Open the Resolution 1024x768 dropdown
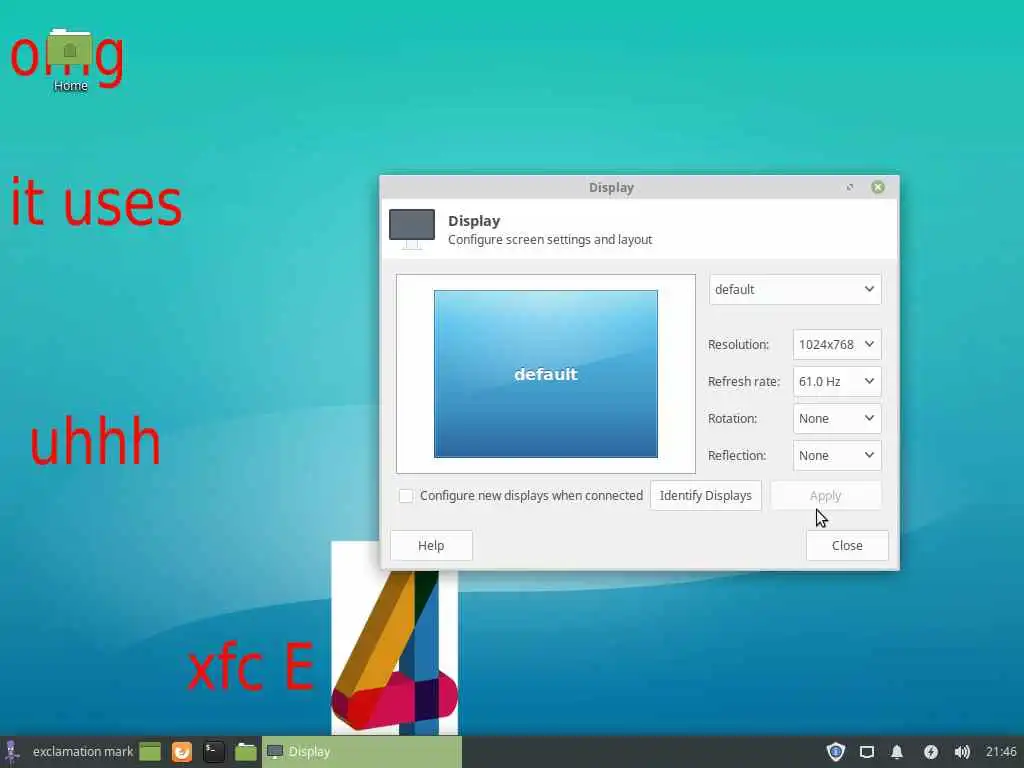The width and height of the screenshot is (1024, 768). pyautogui.click(x=837, y=344)
